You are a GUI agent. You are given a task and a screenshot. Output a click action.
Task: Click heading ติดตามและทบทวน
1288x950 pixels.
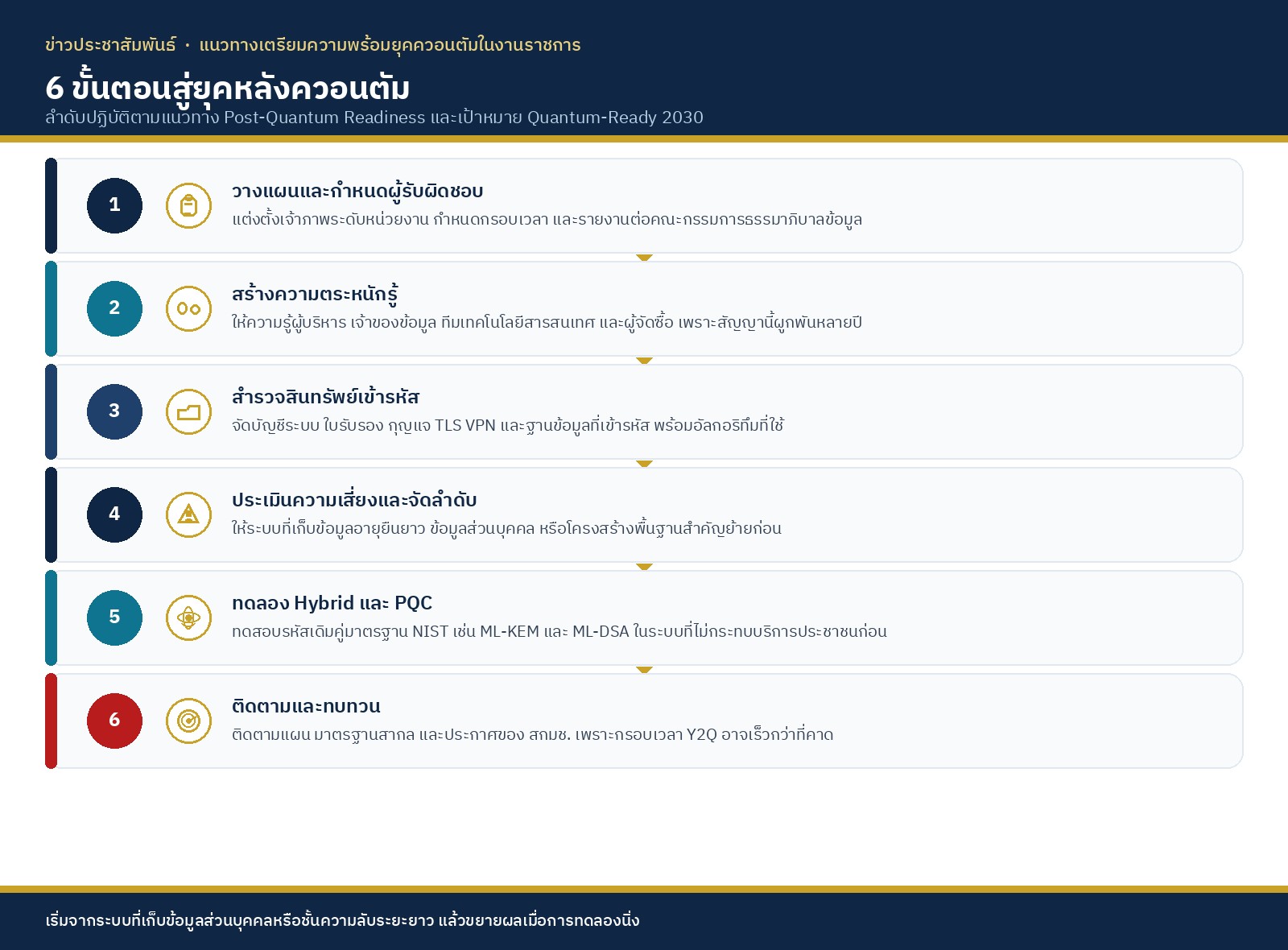306,706
